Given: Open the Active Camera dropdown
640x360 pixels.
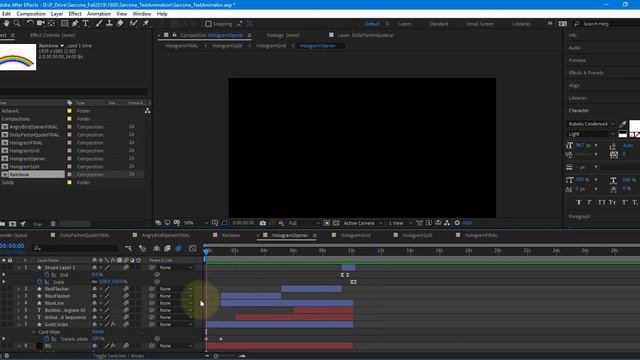Looking at the screenshot, I should tap(362, 223).
